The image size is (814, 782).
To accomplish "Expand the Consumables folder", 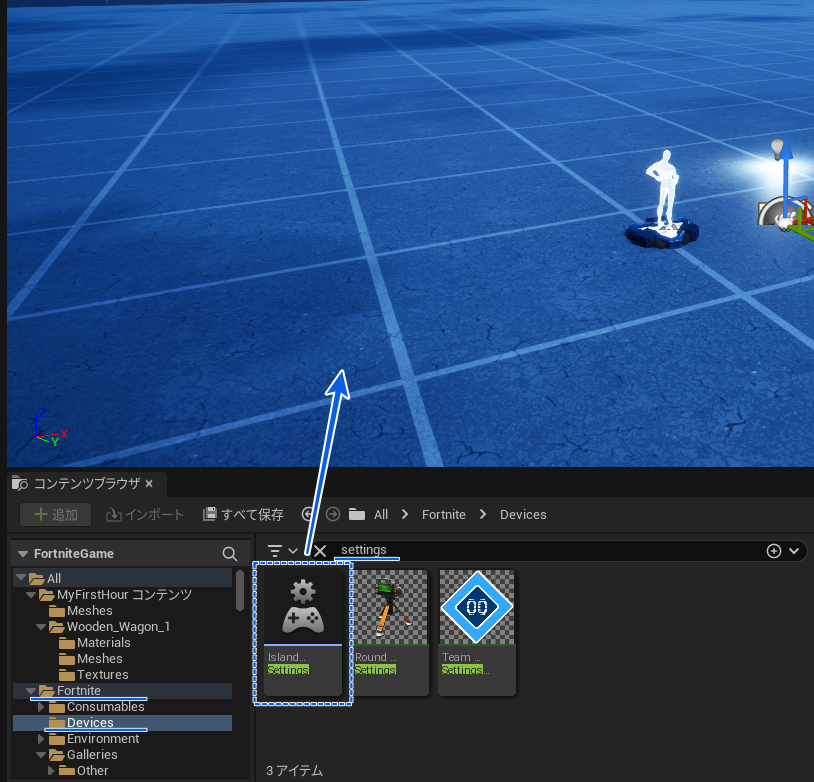I will coord(41,707).
